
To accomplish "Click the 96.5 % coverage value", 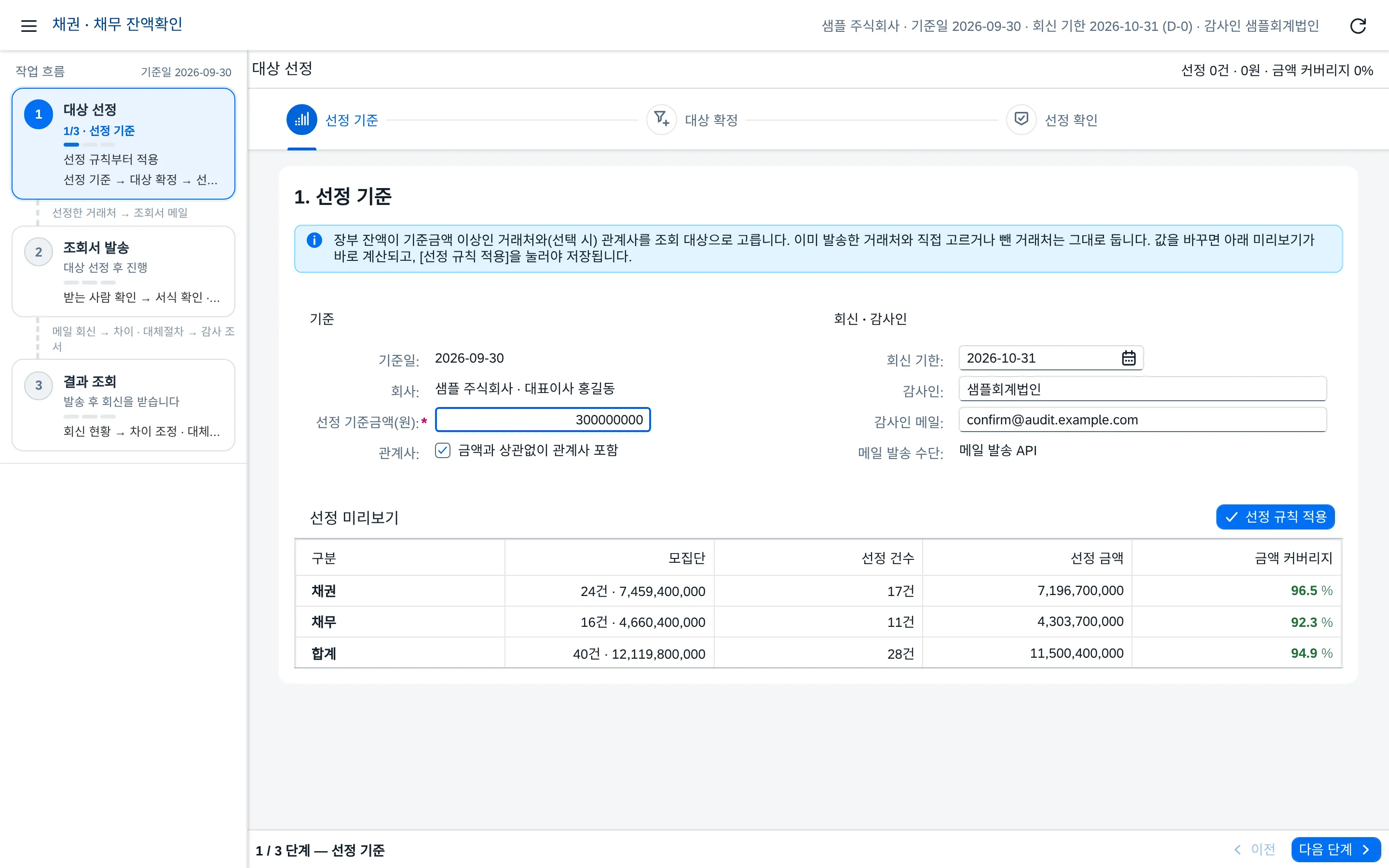I will 1311,590.
